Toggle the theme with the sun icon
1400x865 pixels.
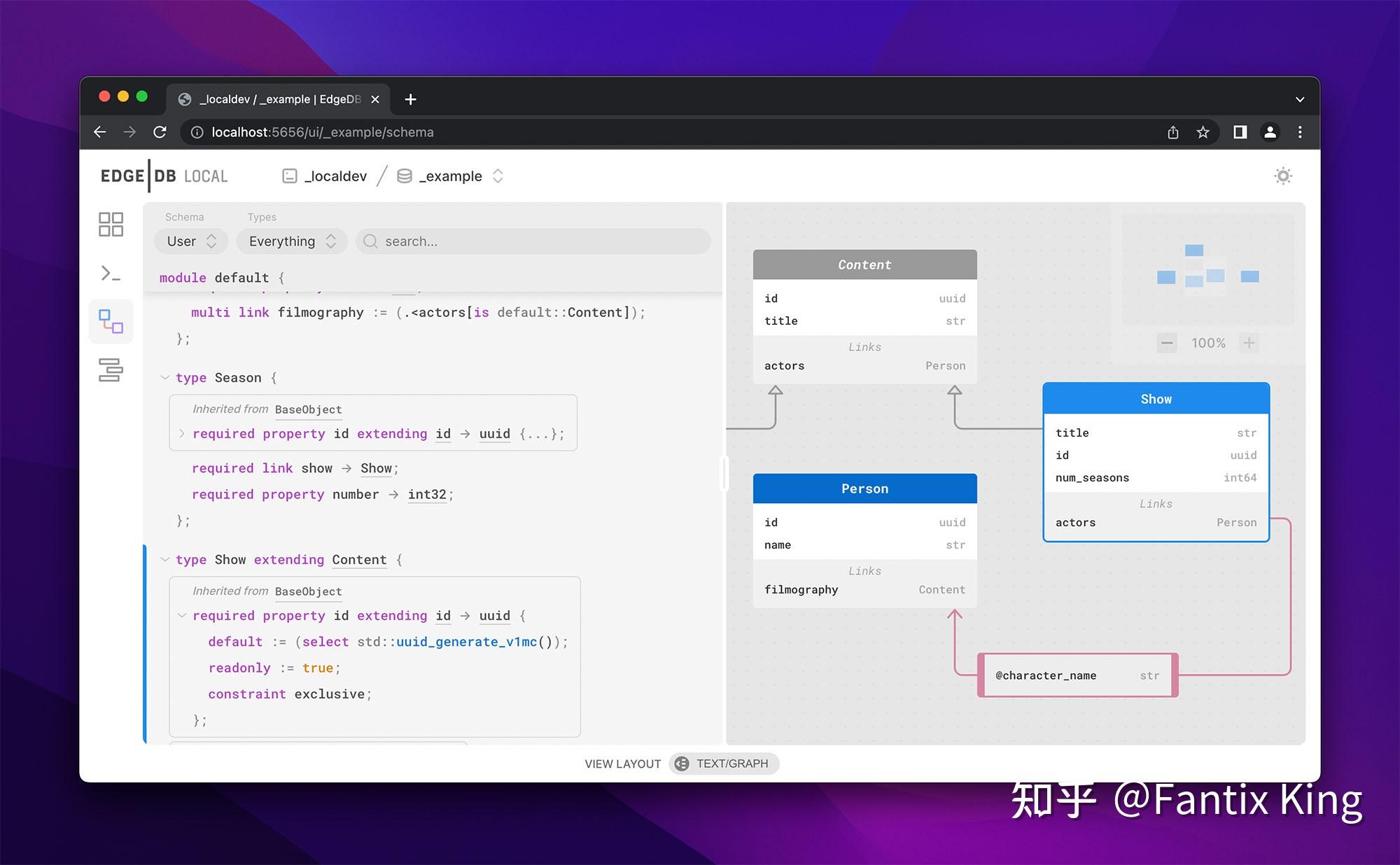click(x=1283, y=176)
